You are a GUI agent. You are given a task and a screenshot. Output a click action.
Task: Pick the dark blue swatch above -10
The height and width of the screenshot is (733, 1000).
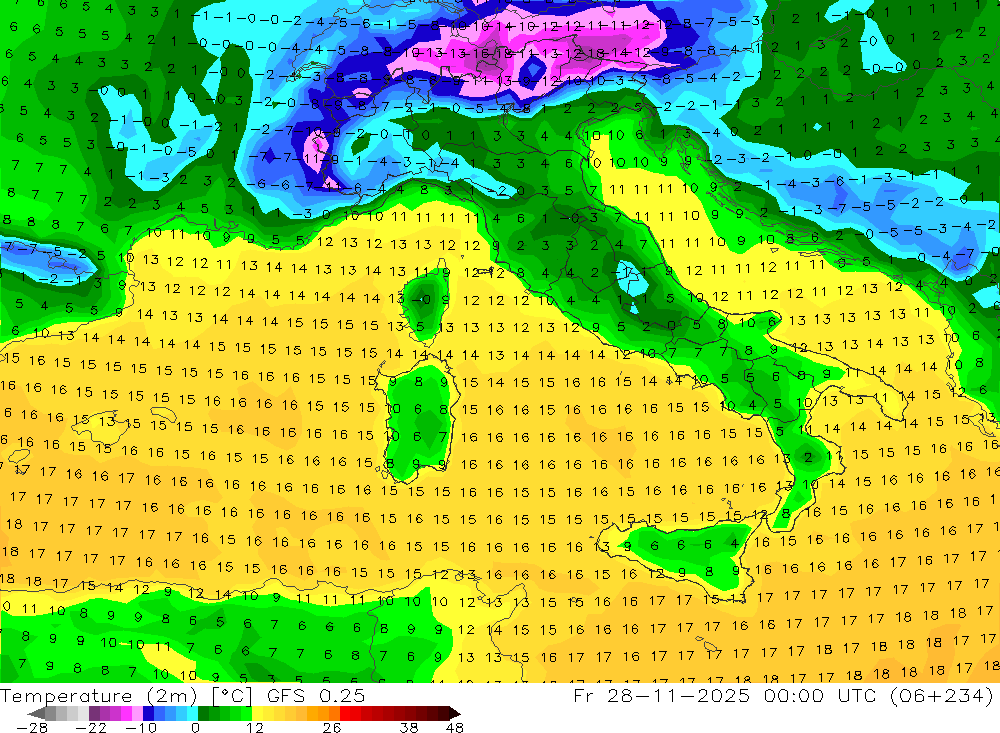[148, 713]
